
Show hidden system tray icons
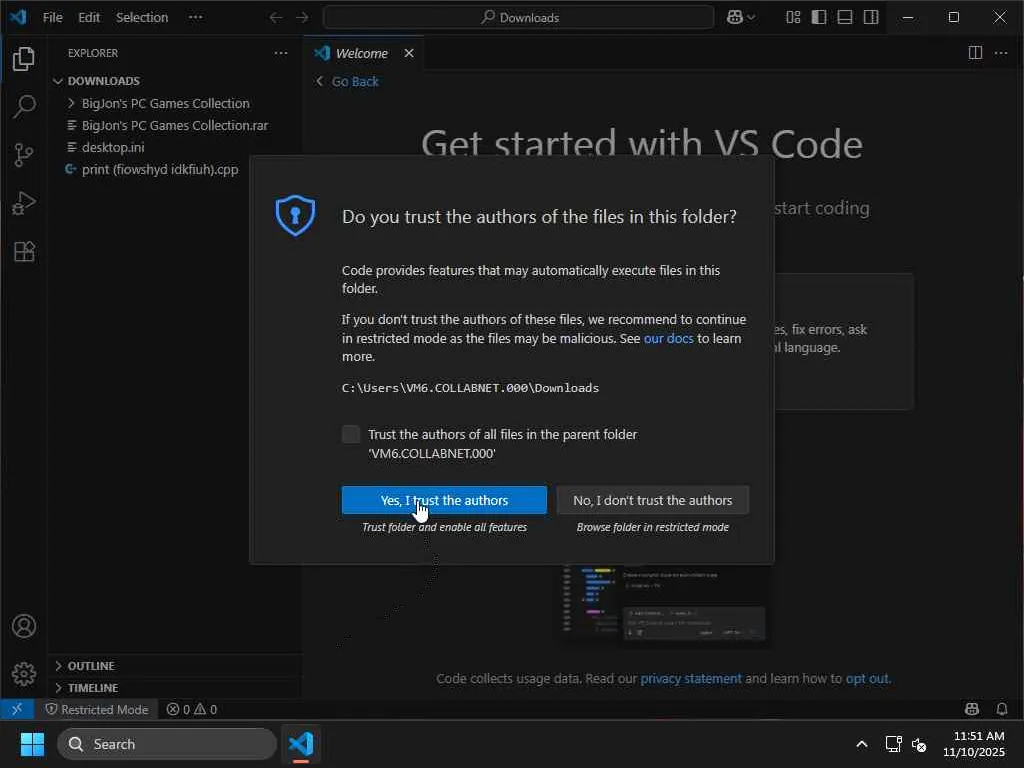[862, 744]
